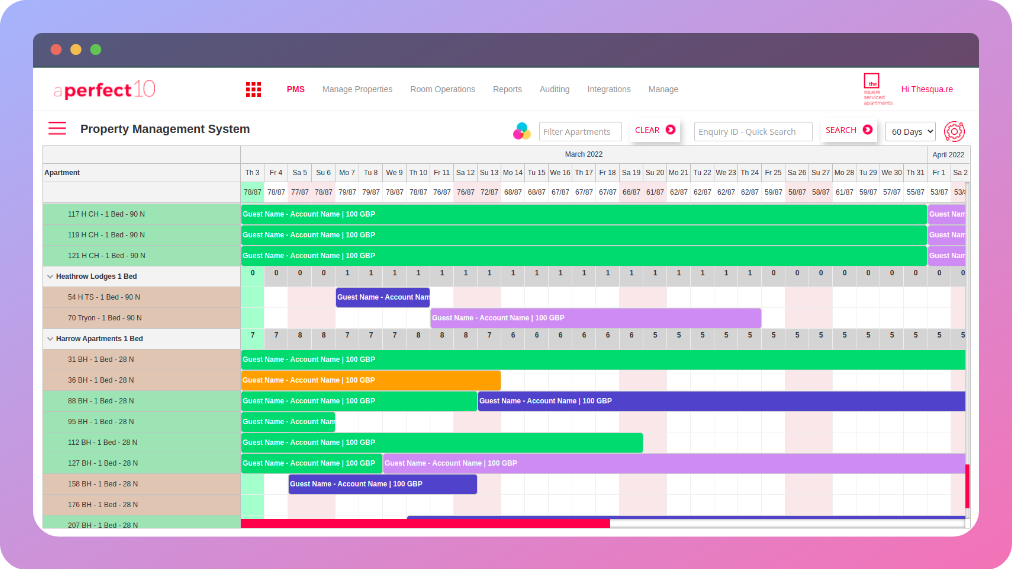Select the orange booking on 36 BH
The image size is (1012, 569).
[370, 380]
